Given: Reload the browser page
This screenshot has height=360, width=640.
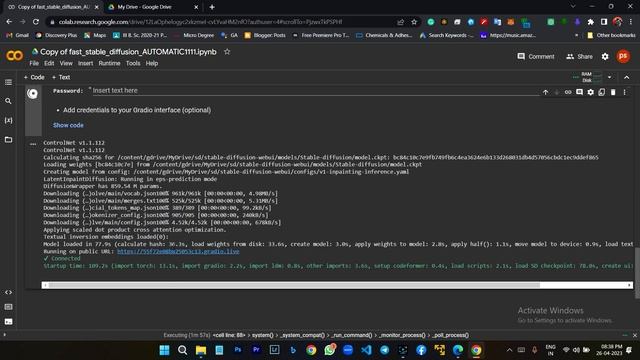Looking at the screenshot, I should tap(36, 22).
